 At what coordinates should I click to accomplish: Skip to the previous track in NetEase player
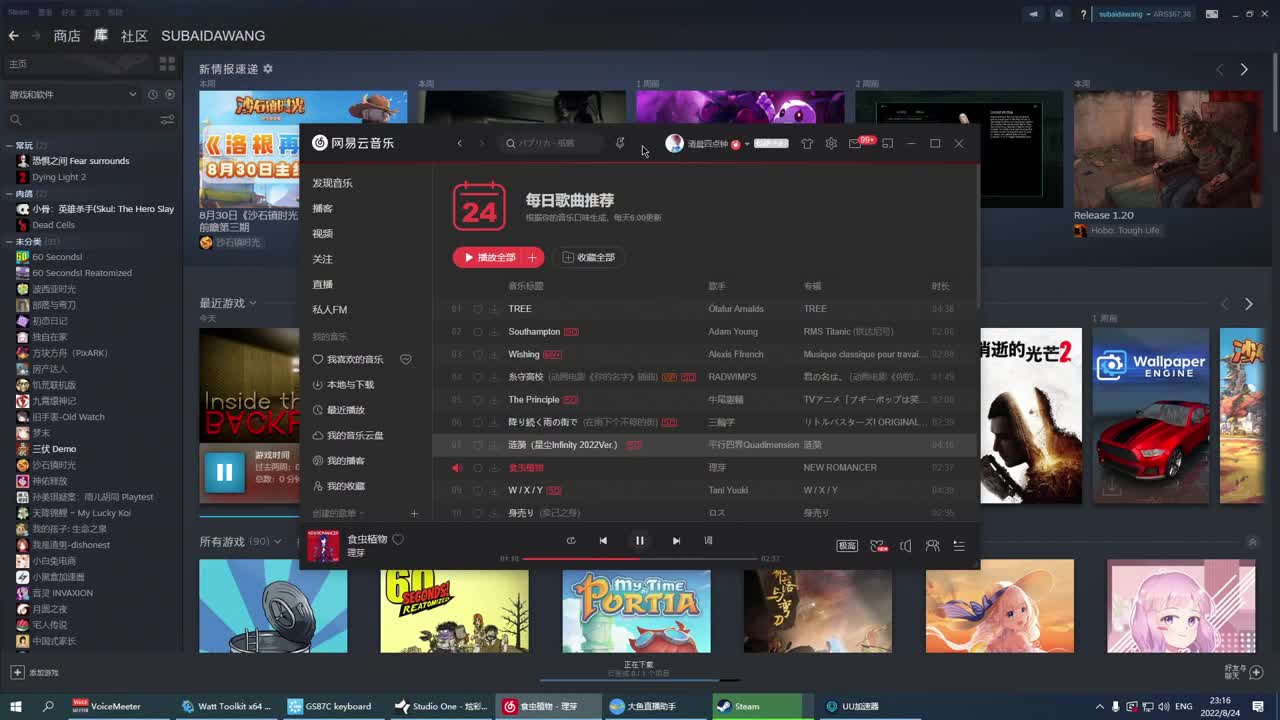603,541
